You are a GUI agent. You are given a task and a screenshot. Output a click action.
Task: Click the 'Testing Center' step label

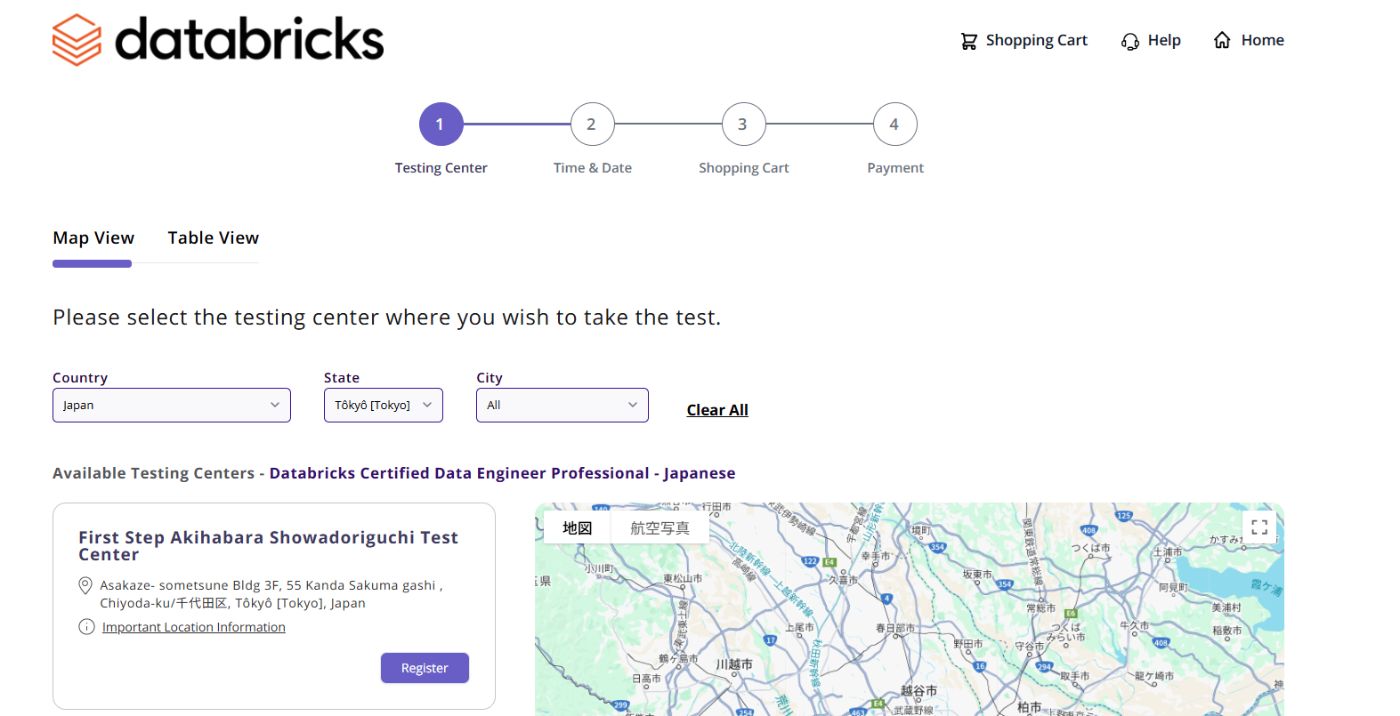[x=441, y=168]
